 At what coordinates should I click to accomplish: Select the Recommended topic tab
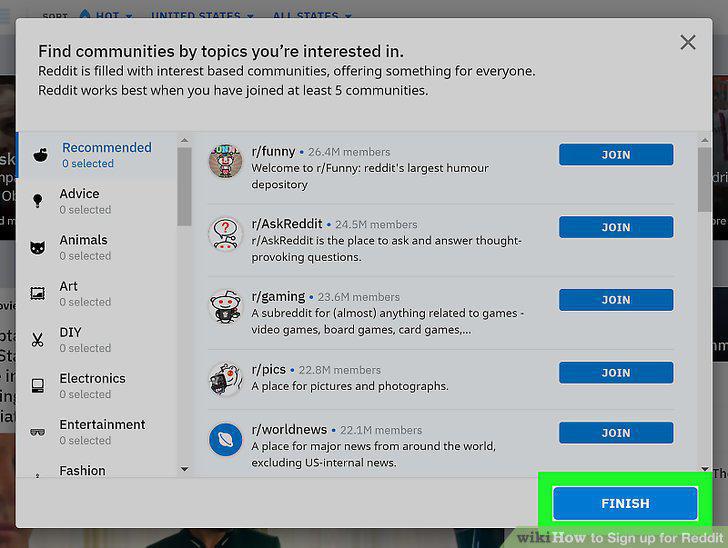pos(97,155)
